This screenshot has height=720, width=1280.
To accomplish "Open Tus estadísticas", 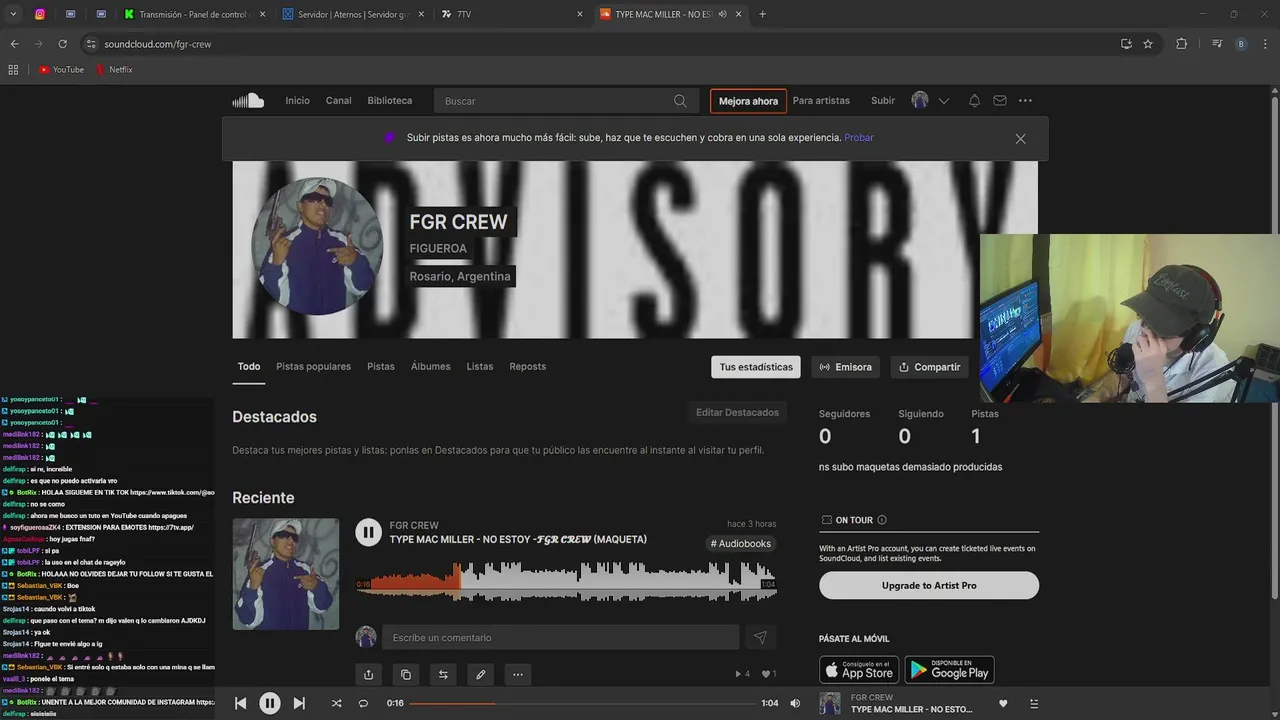I will click(x=756, y=367).
